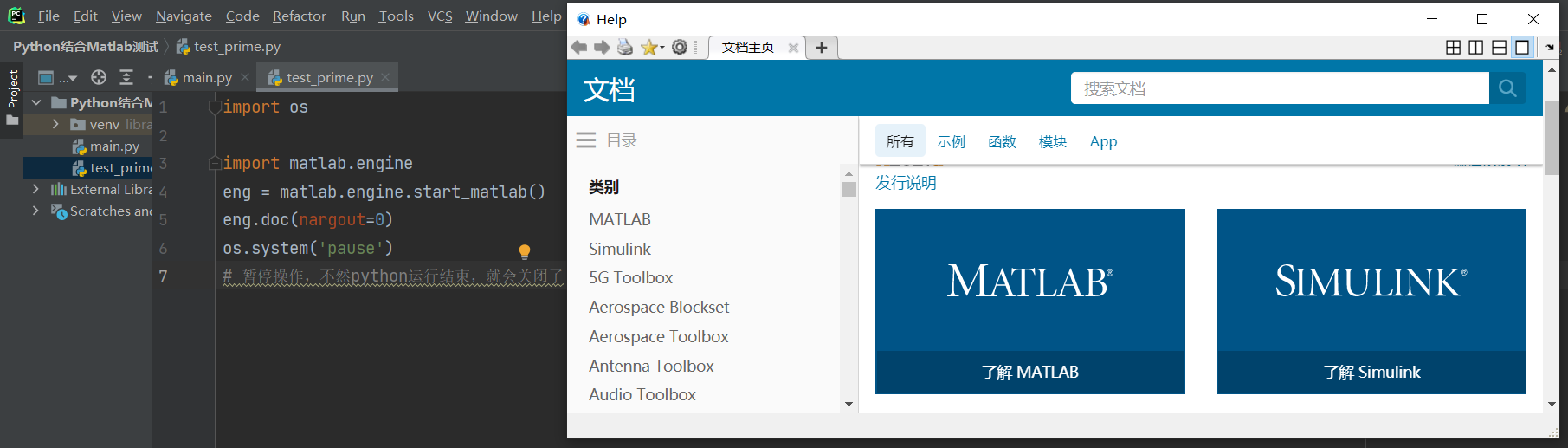Viewport: 1568px width, 448px height.
Task: Close the main.py editor tab
Action: (246, 78)
